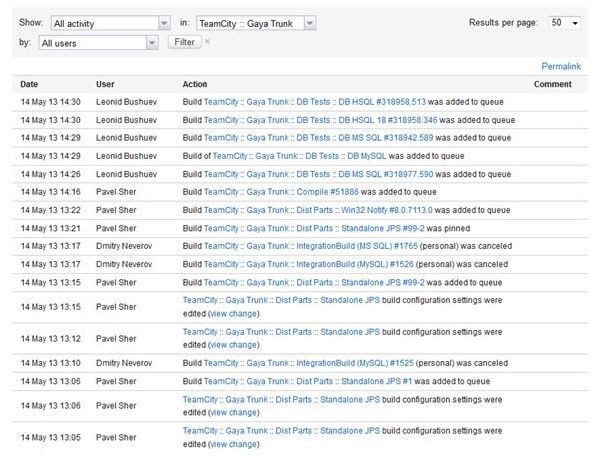Open IntegrationBuild (MS SQL) #1765 link

point(357,246)
